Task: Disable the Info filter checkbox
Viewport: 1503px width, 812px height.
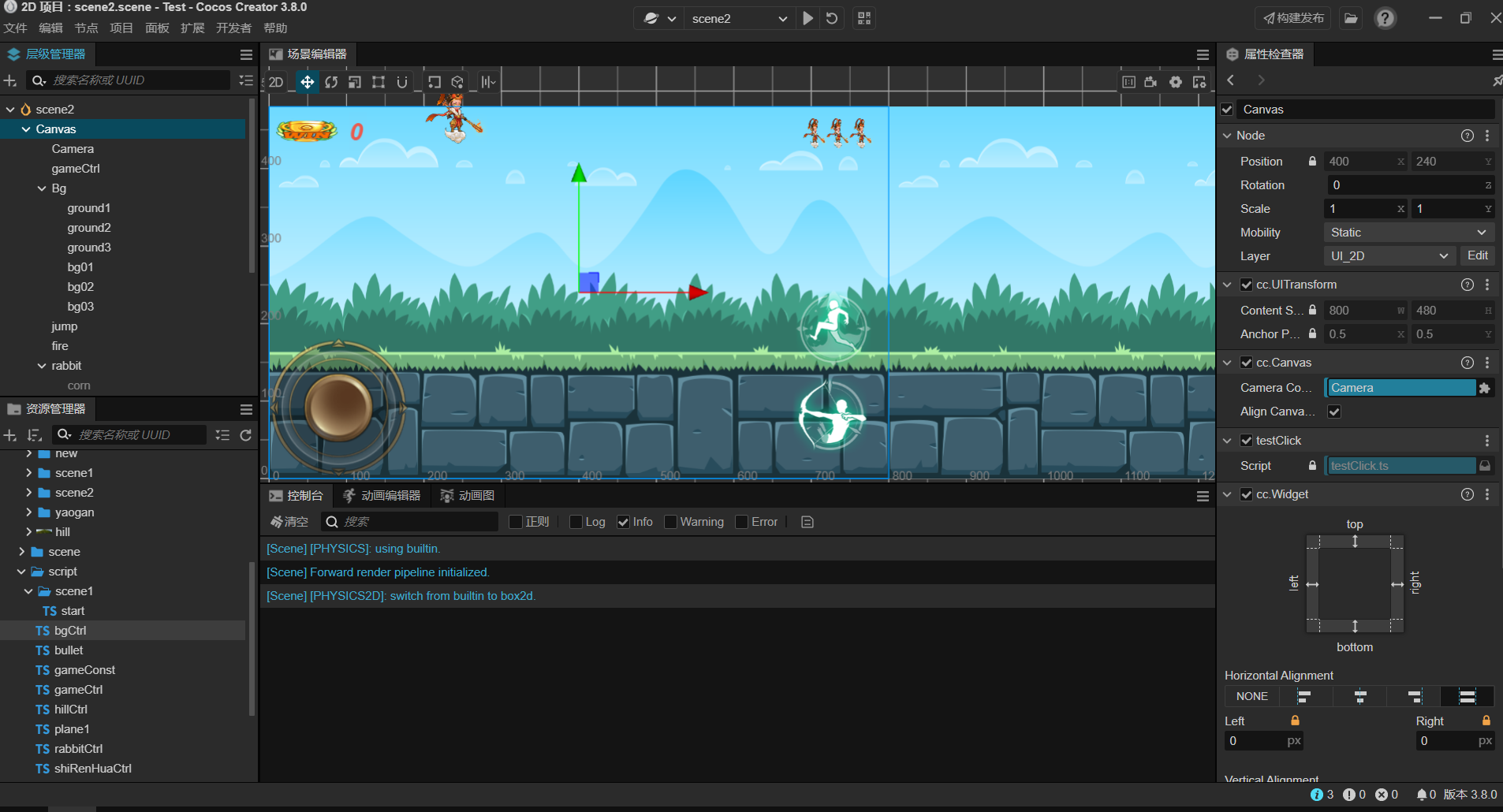Action: [623, 522]
